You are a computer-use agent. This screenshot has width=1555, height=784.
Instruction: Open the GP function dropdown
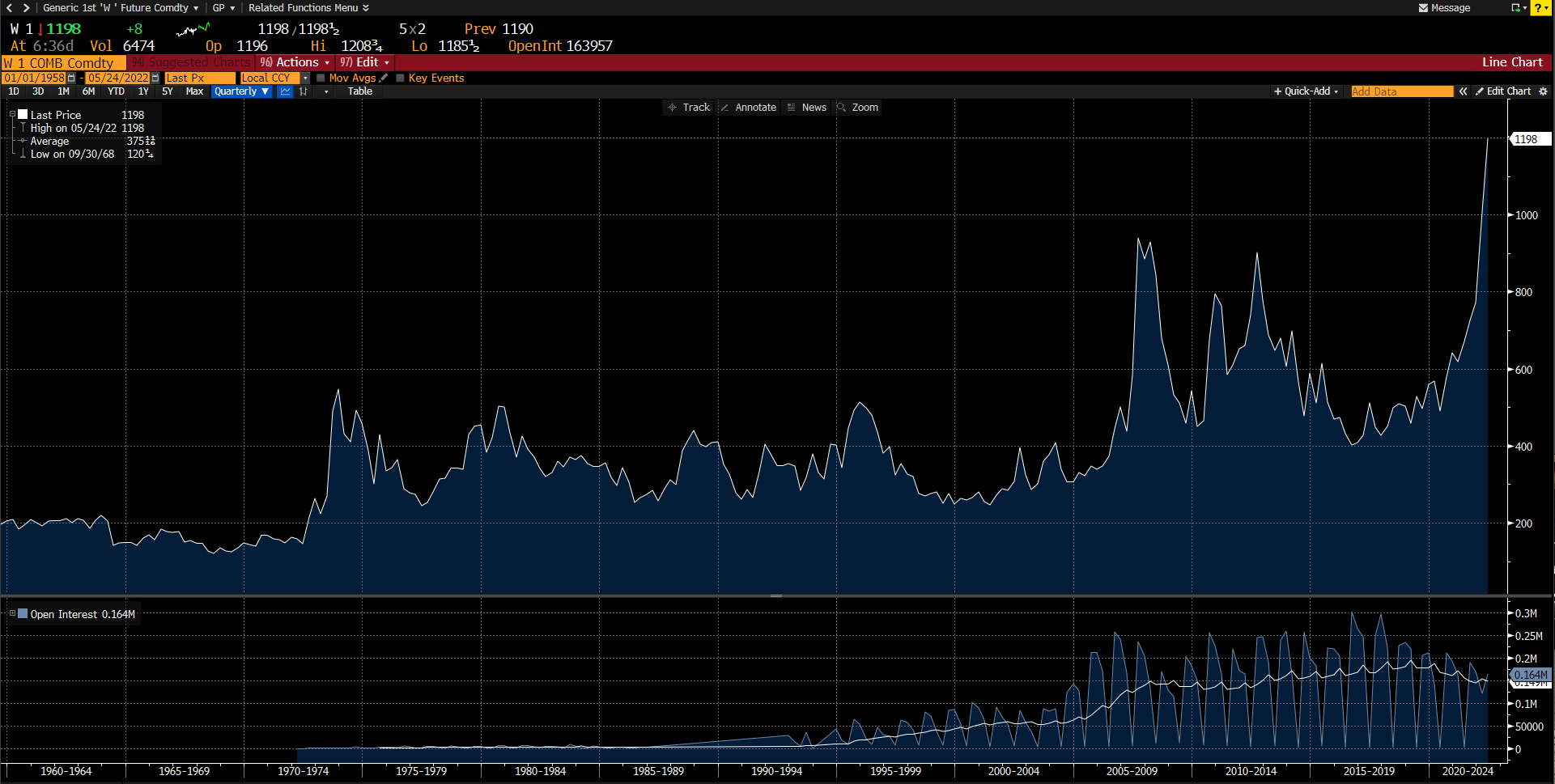[x=223, y=8]
